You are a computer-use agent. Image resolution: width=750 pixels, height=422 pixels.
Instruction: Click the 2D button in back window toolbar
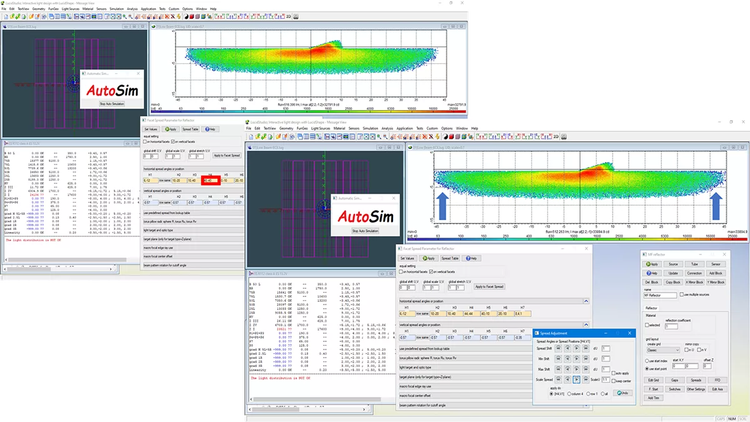pos(288,16)
